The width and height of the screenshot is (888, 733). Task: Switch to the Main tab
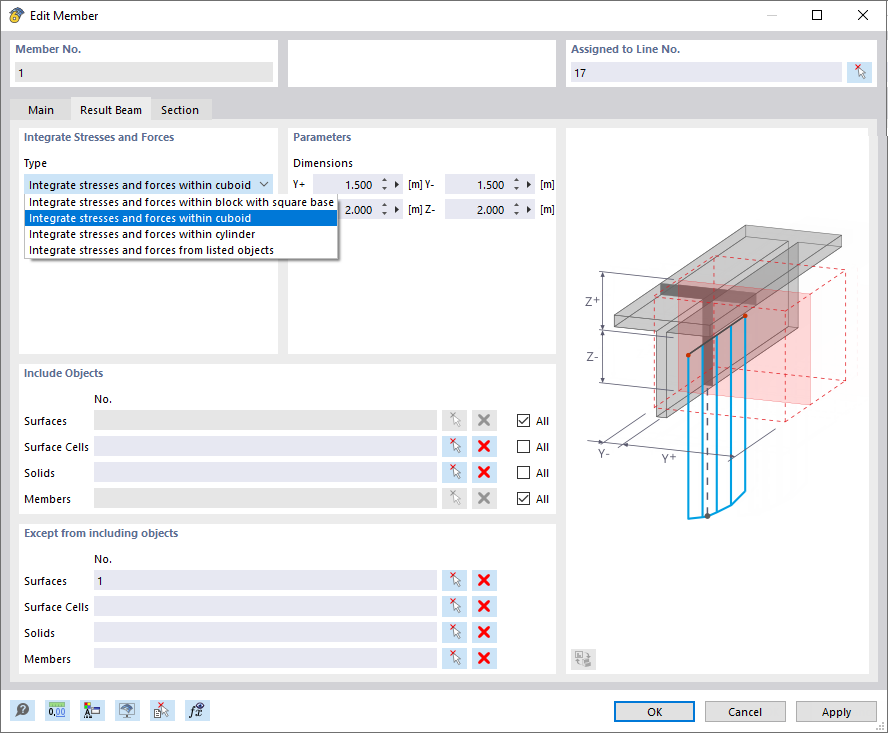click(x=41, y=110)
